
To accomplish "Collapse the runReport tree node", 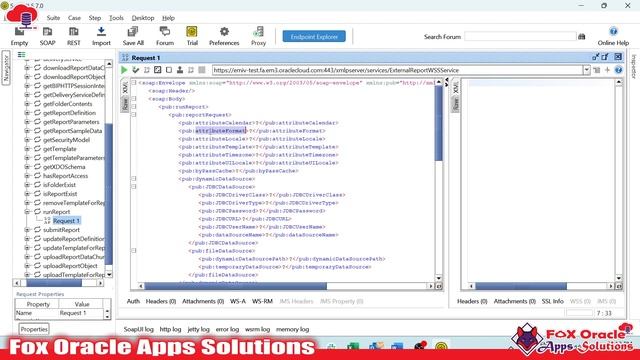I will tap(27, 212).
